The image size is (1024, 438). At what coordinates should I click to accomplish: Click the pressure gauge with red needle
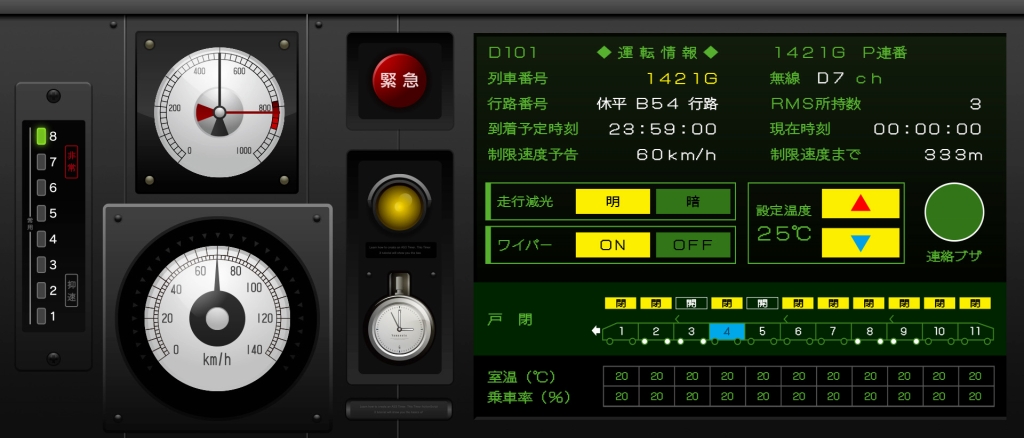click(x=219, y=112)
